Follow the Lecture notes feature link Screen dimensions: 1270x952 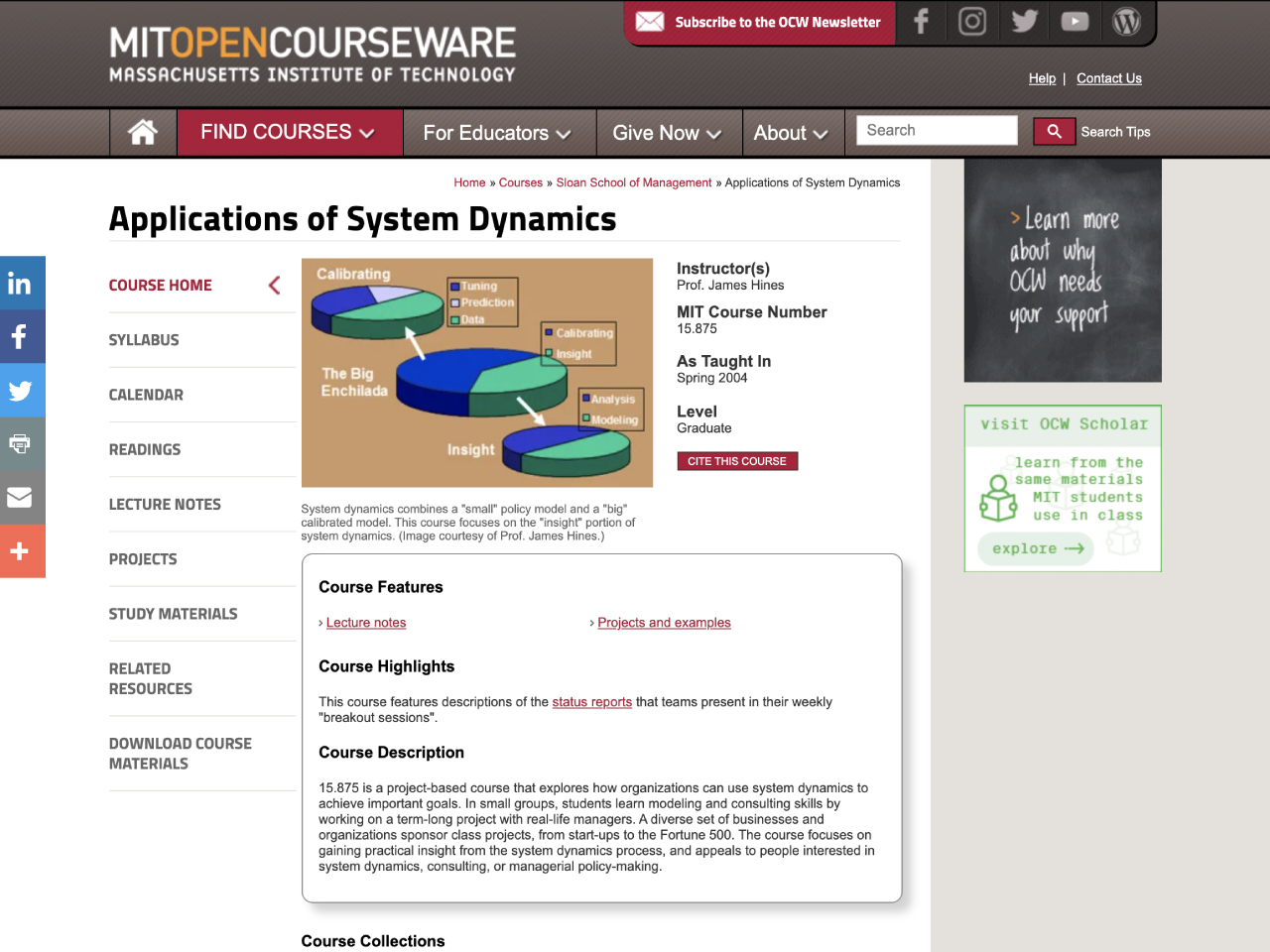tap(366, 623)
